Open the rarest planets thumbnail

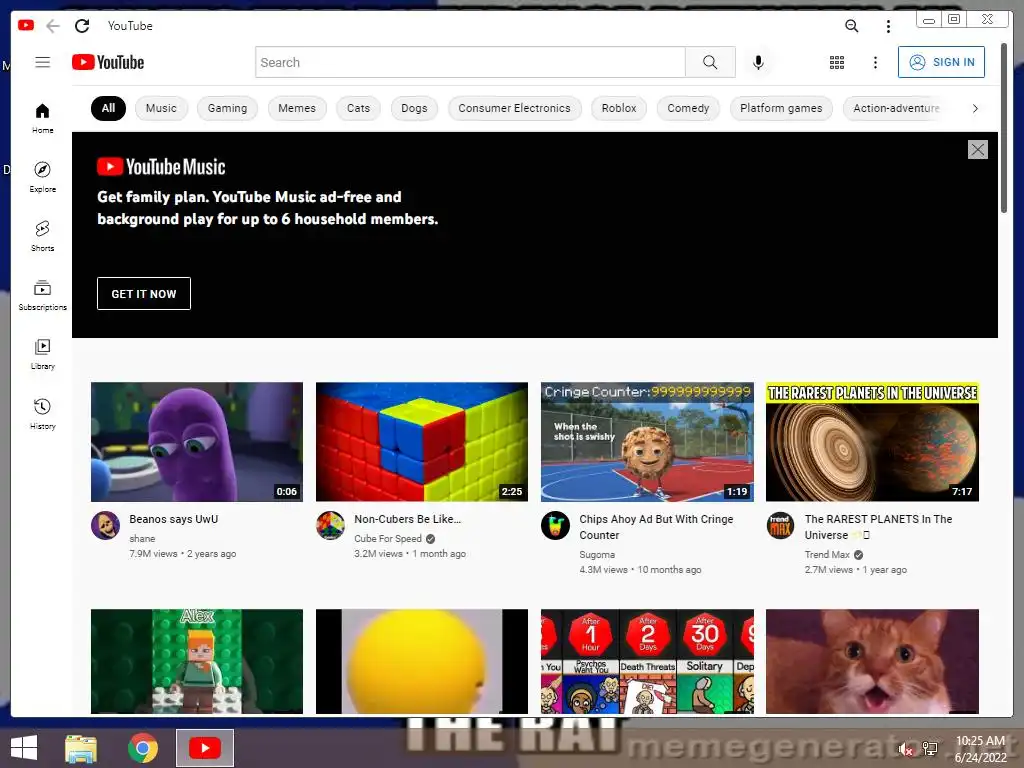(x=872, y=442)
